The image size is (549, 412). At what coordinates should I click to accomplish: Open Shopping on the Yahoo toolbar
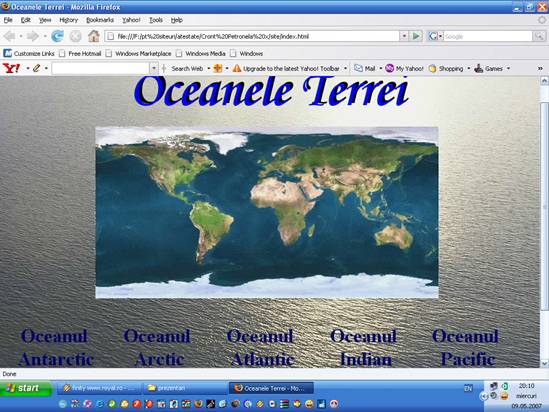[446, 69]
